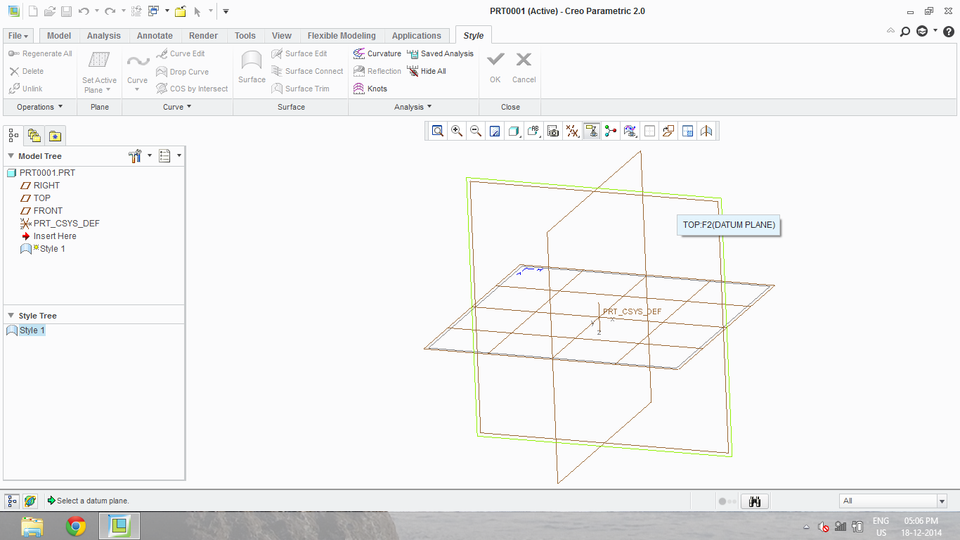Viewport: 960px width, 540px height.
Task: Click Hide All in Analysis group
Action: click(426, 71)
